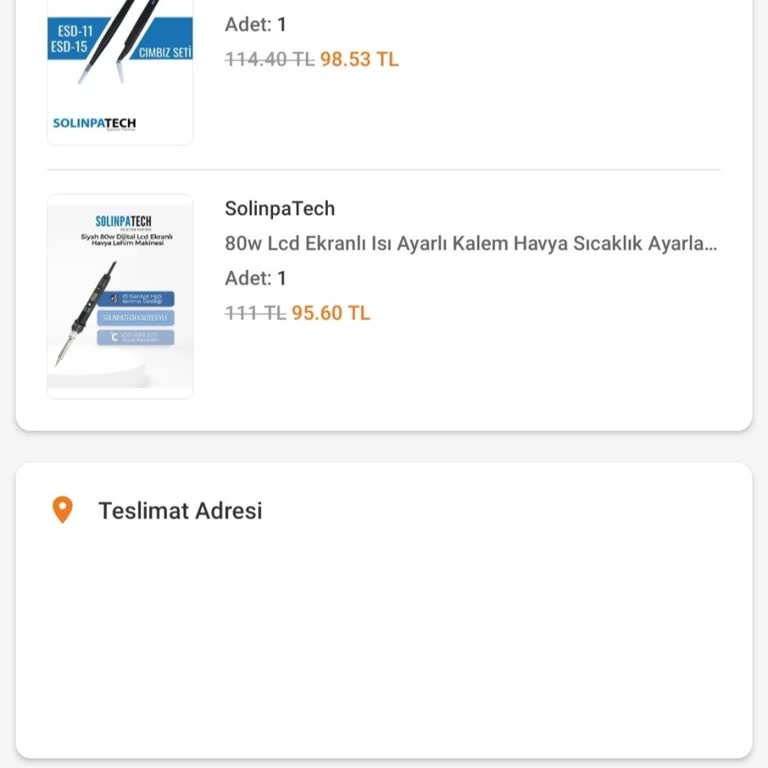
Task: Click SOLINPATECH logo atop soldering iron image
Action: [x=123, y=221]
